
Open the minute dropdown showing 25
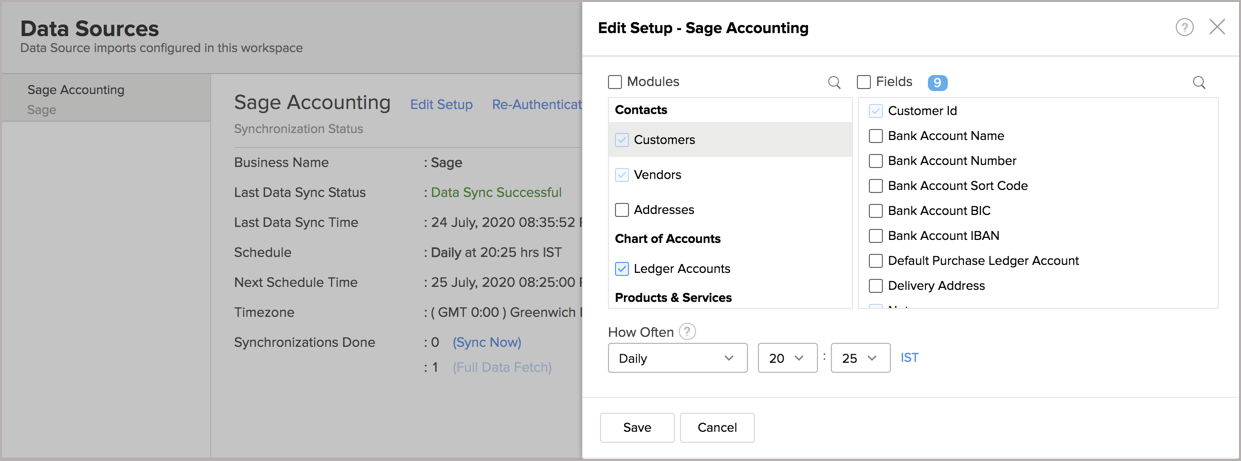[x=861, y=358]
